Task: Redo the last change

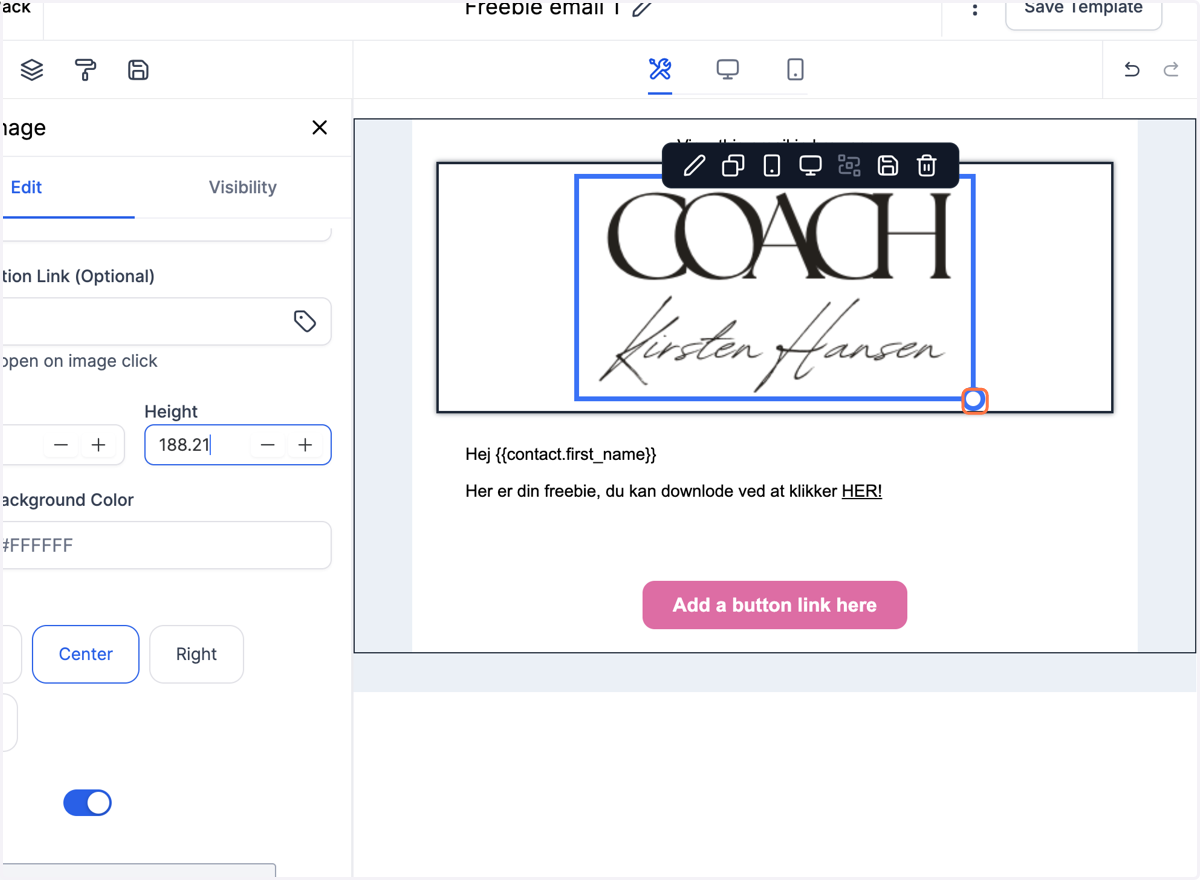Action: coord(1171,69)
